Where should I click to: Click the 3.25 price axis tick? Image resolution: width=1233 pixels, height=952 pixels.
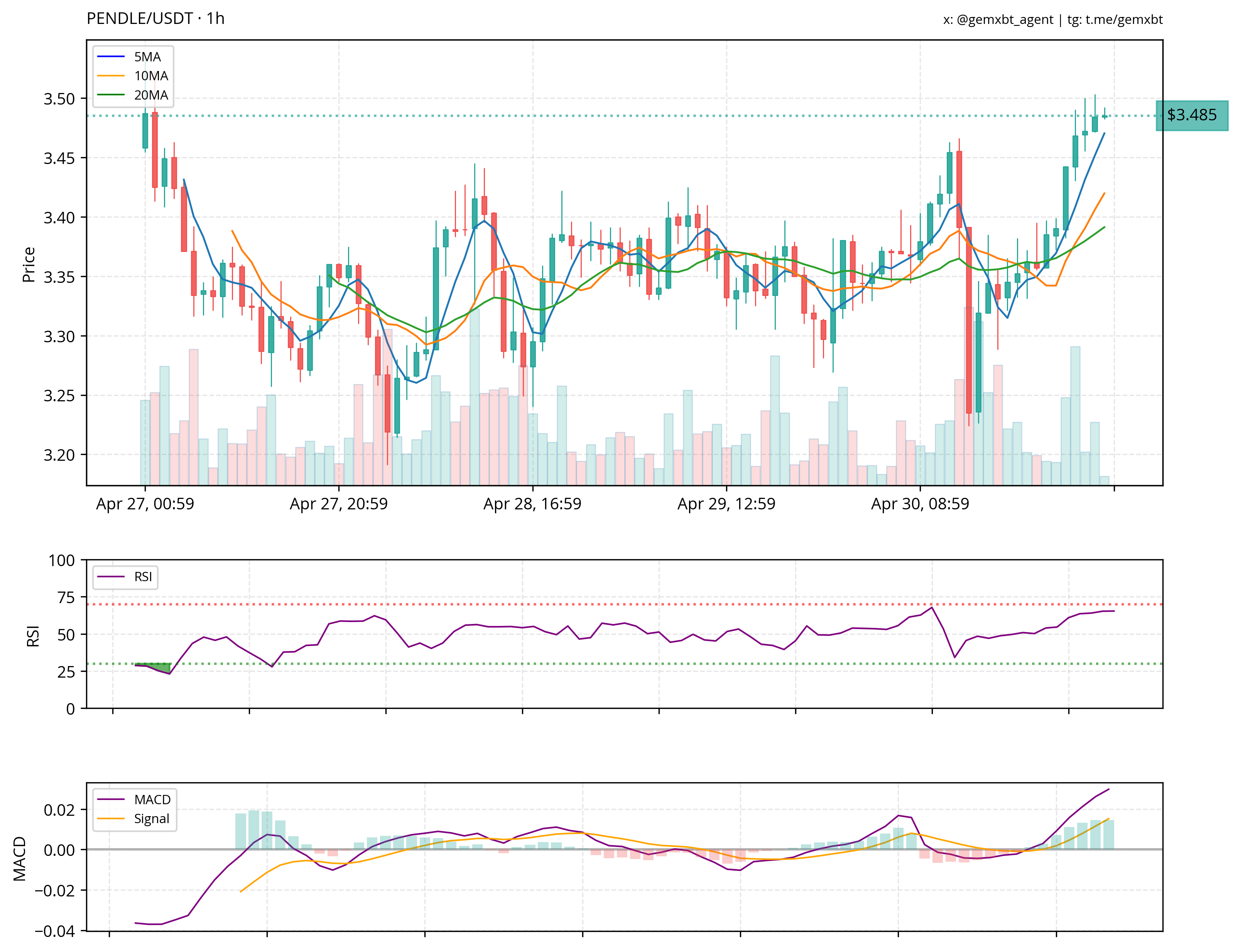[59, 396]
